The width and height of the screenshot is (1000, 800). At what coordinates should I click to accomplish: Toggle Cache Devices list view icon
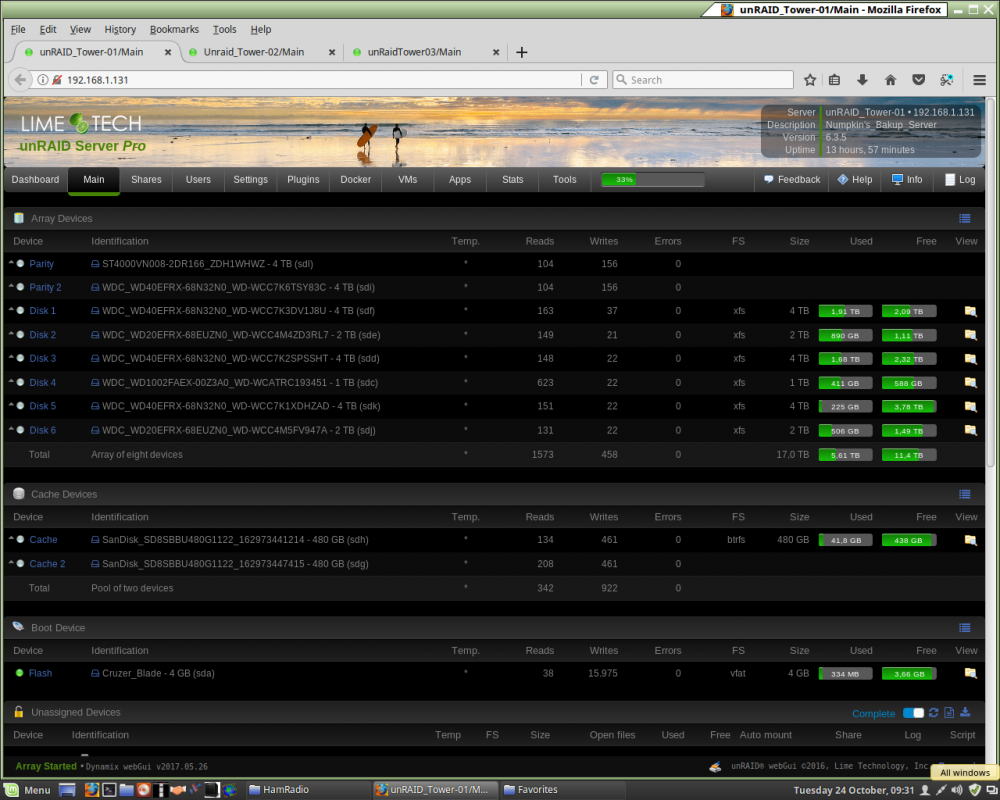click(x=964, y=494)
